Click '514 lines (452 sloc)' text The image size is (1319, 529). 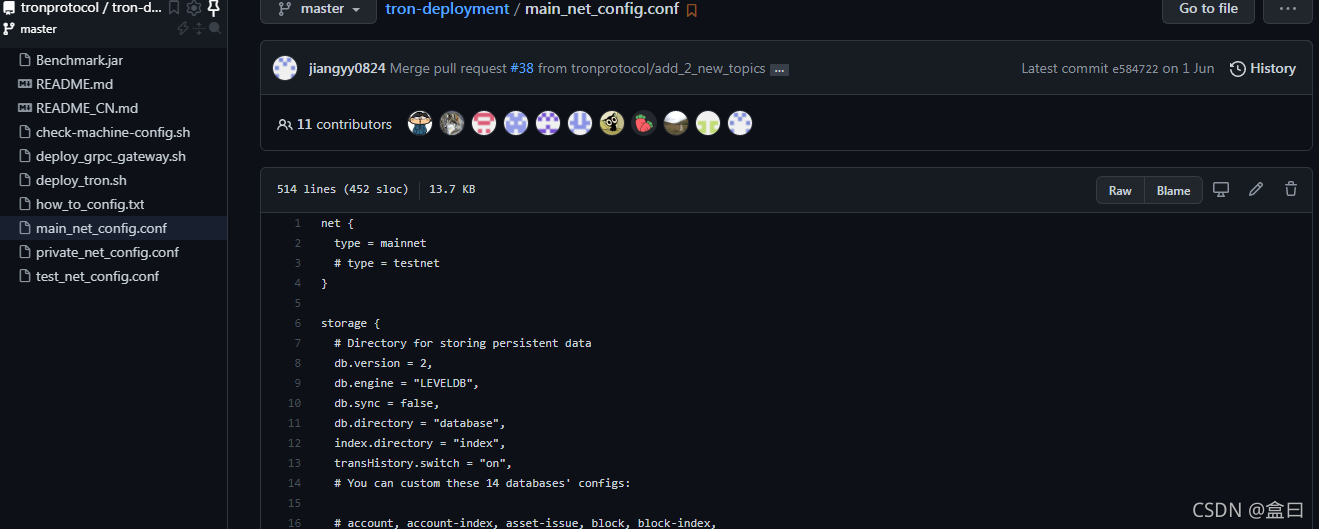pos(343,189)
